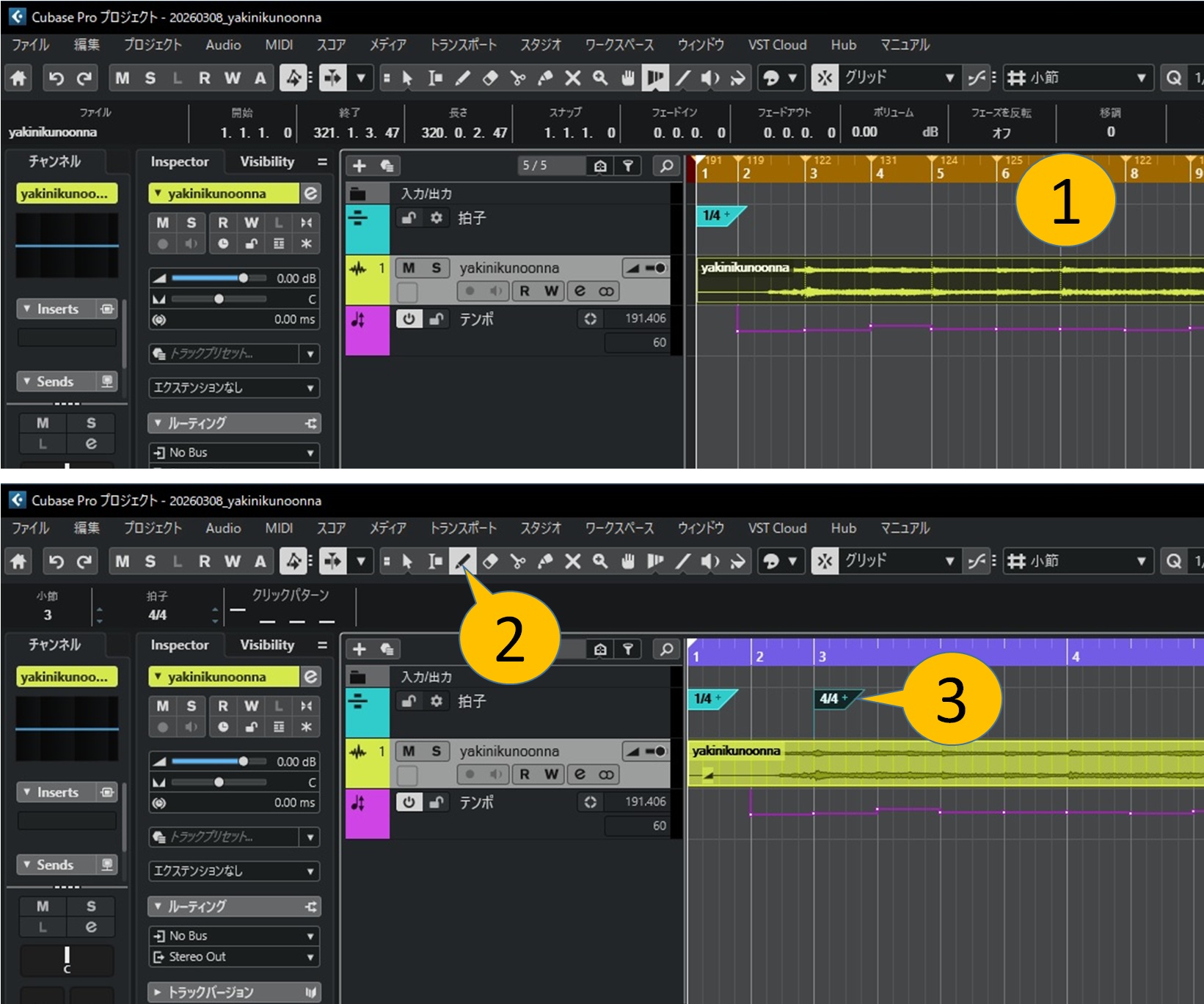Mute yakinikunoonna track in lower track list
This screenshot has width=1204, height=1004.
409,751
